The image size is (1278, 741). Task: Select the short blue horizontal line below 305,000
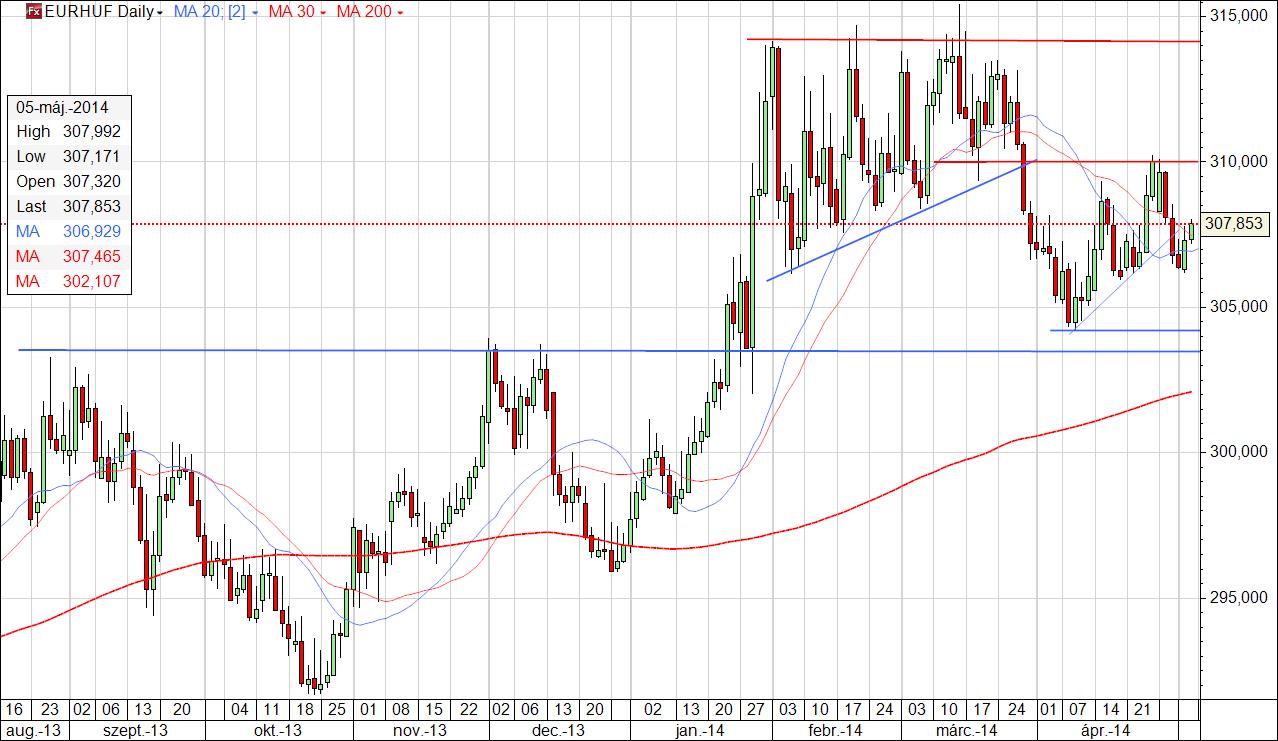point(1125,330)
